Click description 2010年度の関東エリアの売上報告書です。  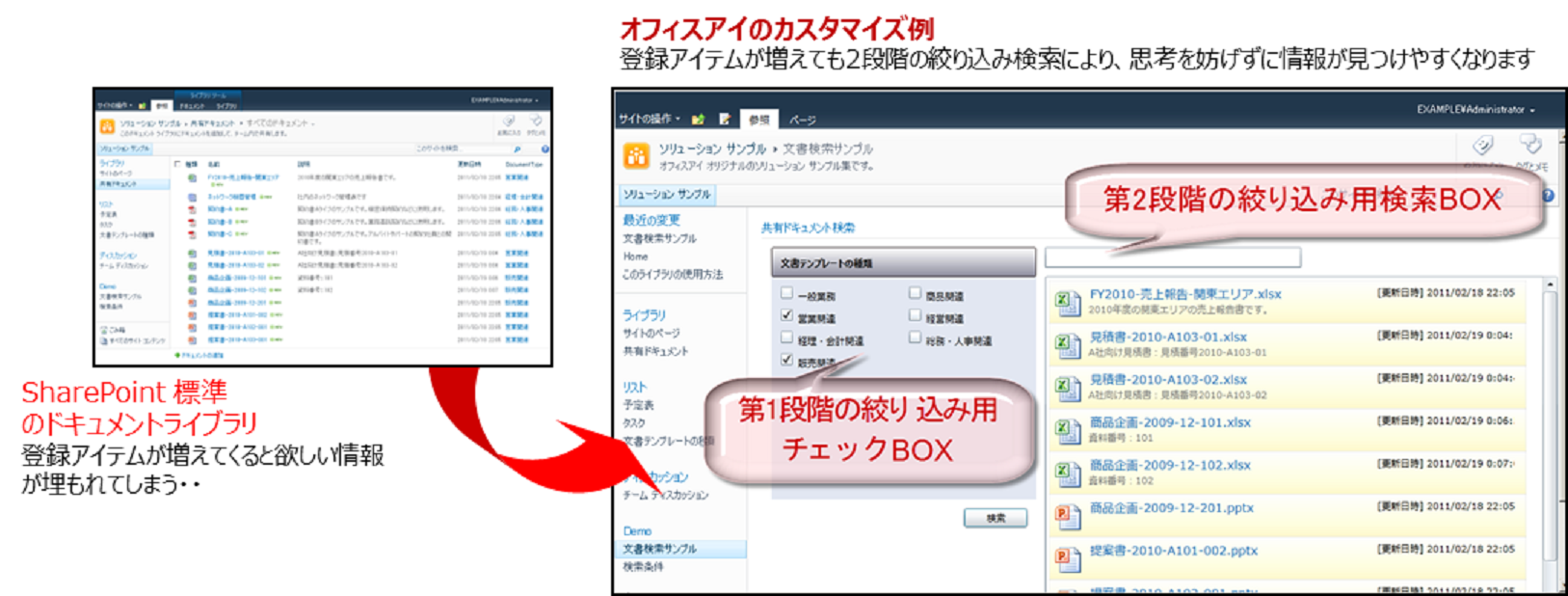1178,311
